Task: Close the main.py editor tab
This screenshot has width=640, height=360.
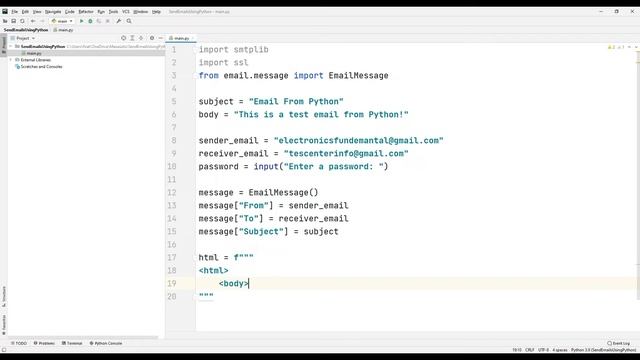Action: tap(193, 38)
